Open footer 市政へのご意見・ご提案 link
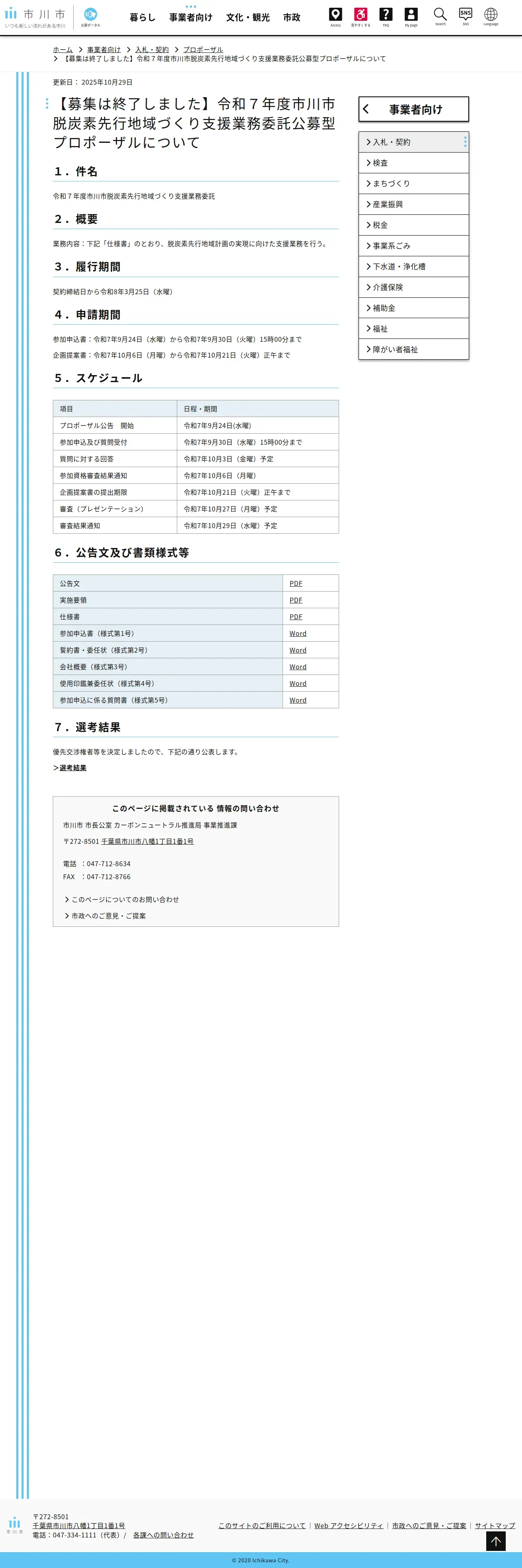 click(x=429, y=1526)
